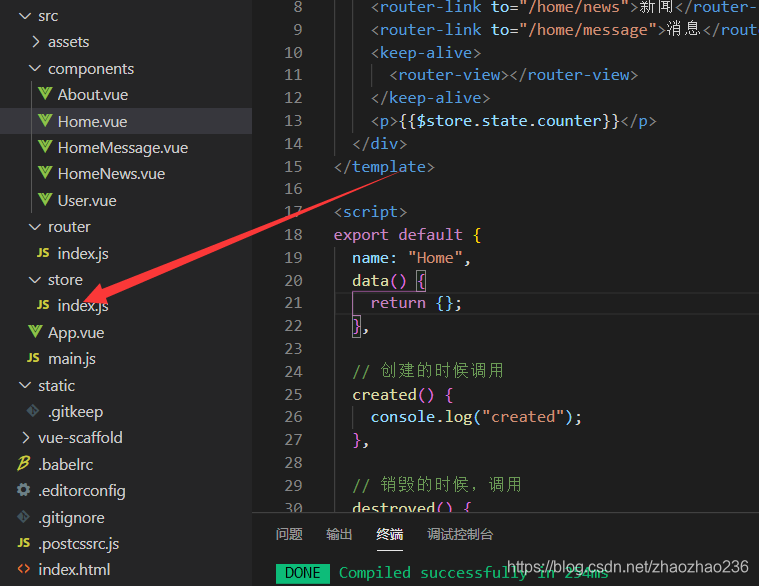Open the index.html file
The image size is (759, 586).
point(74,570)
